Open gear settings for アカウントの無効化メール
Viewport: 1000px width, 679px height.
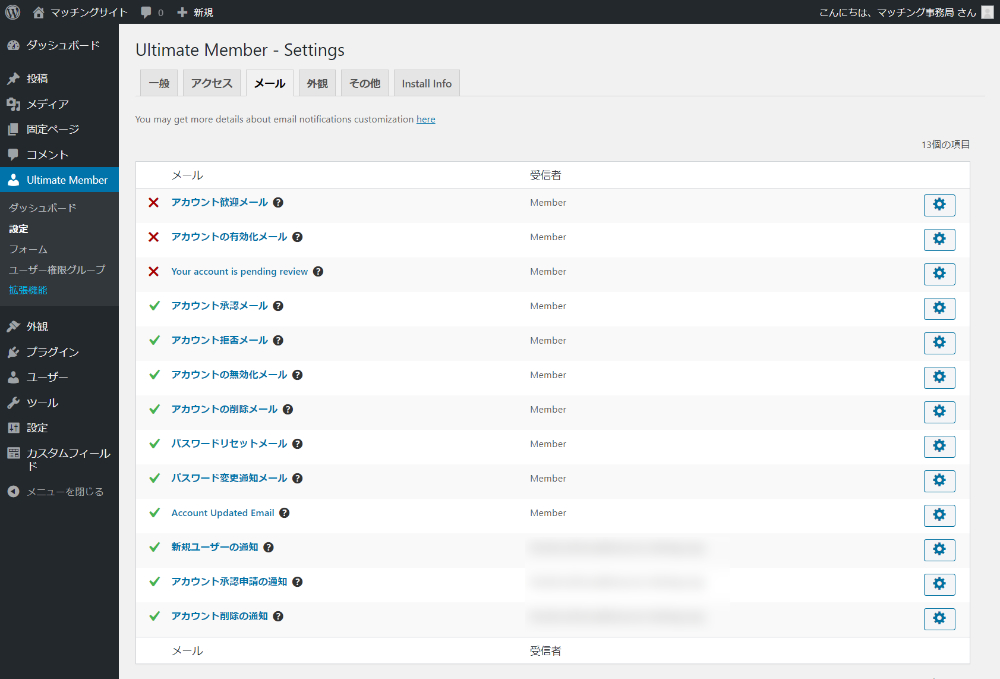(939, 377)
